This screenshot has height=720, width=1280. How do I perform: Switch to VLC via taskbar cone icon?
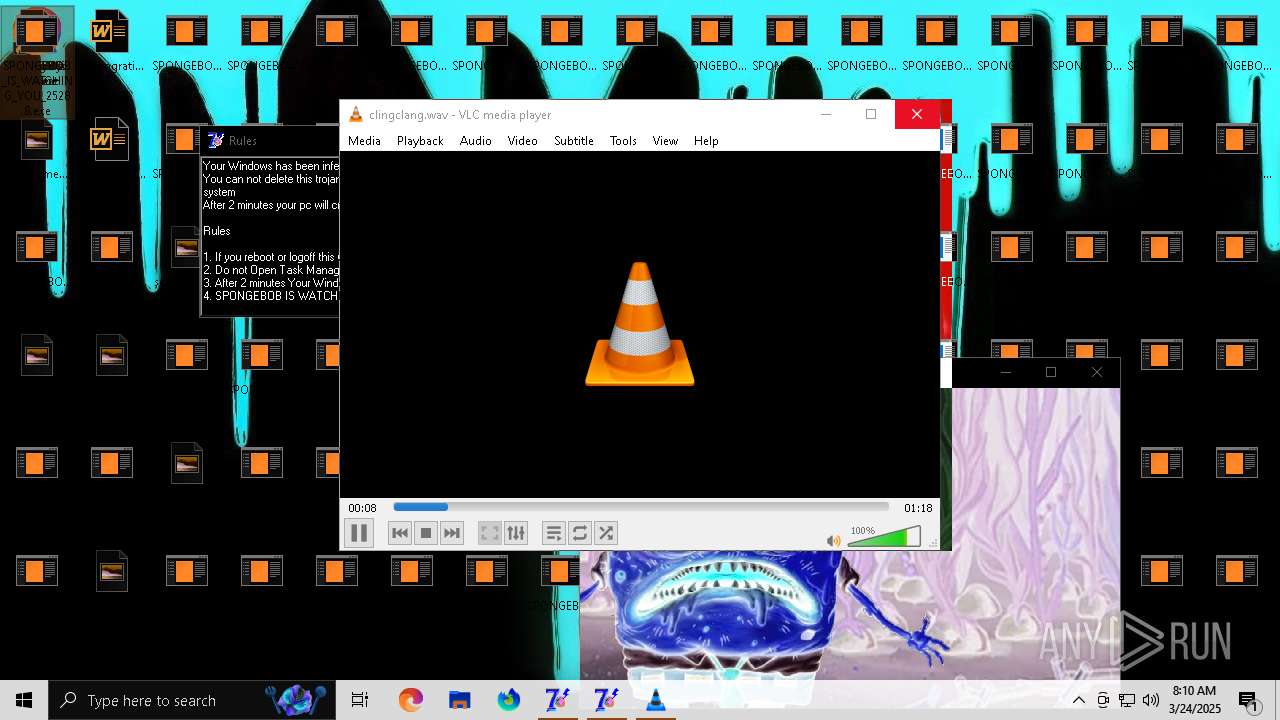pyautogui.click(x=655, y=700)
